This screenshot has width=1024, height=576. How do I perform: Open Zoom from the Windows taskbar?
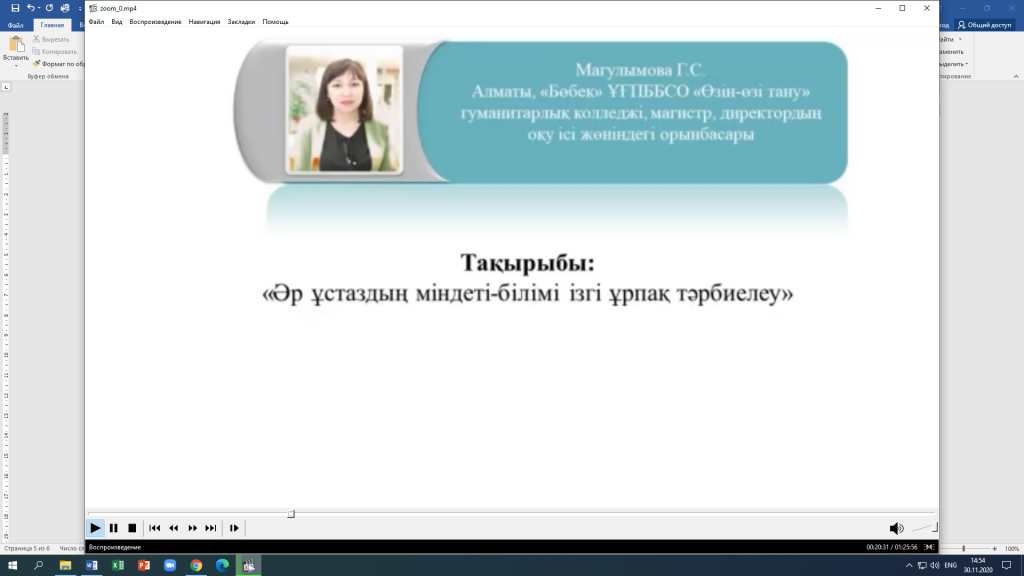pos(169,565)
